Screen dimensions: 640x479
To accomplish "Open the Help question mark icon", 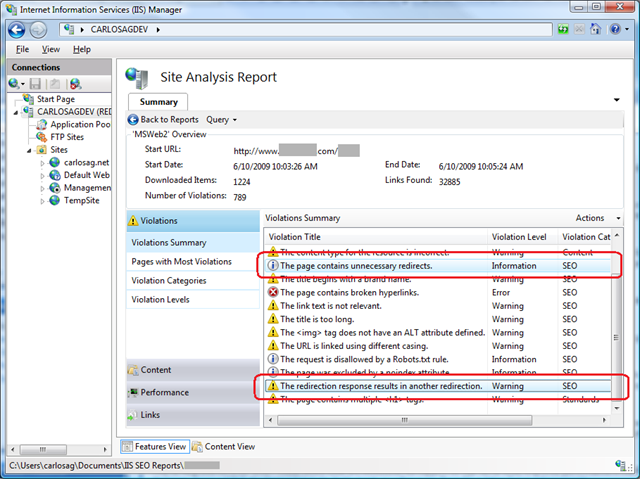I will click(x=615, y=29).
